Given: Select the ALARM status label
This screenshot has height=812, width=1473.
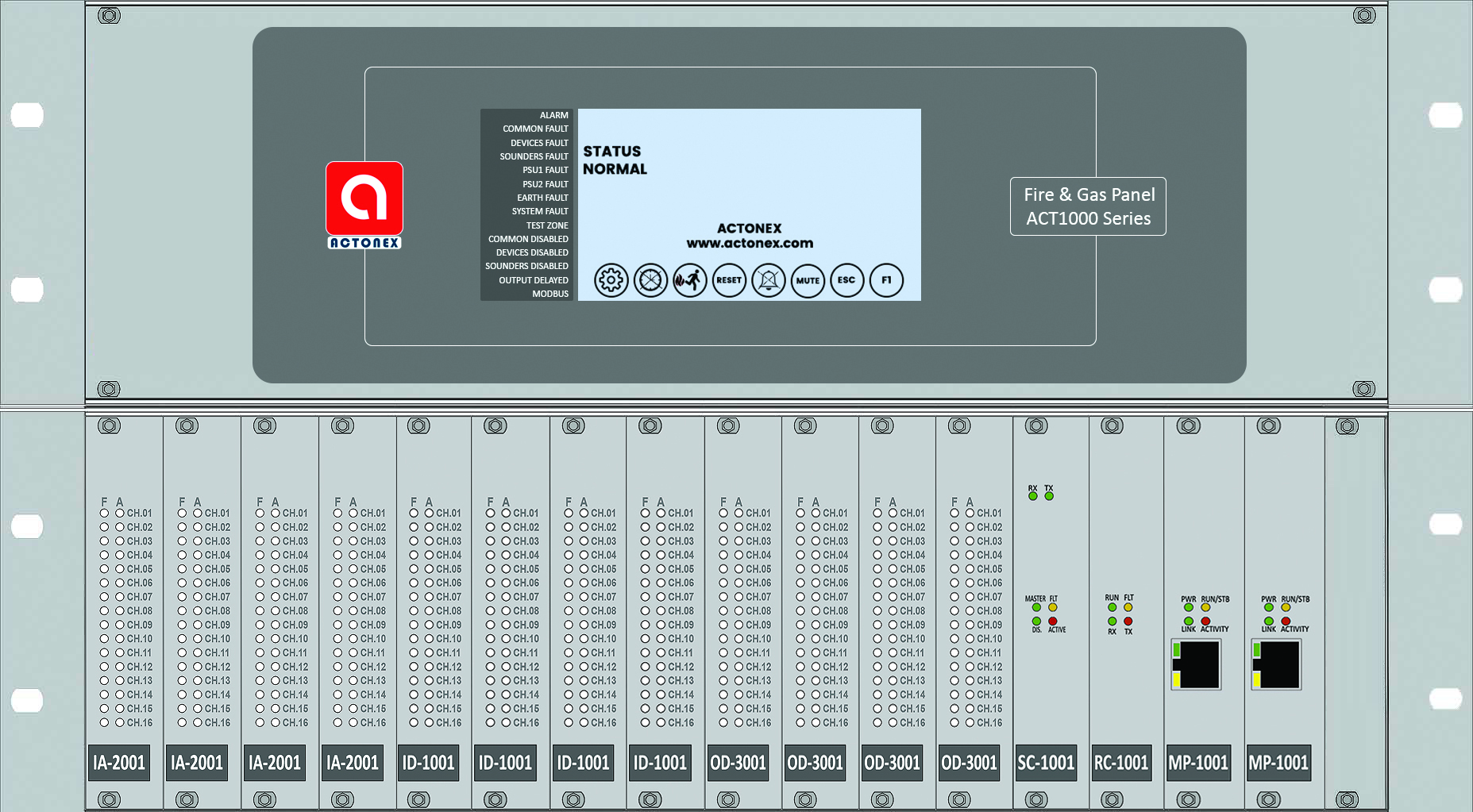Looking at the screenshot, I should tap(553, 115).
